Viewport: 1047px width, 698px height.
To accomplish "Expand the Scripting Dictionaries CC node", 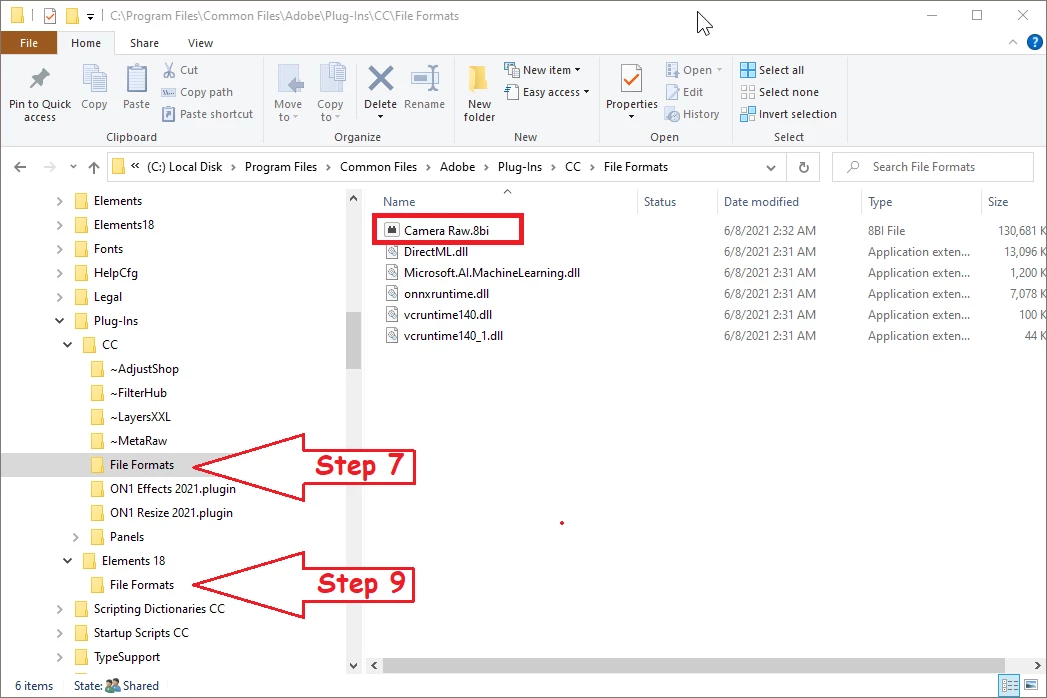I will [59, 609].
